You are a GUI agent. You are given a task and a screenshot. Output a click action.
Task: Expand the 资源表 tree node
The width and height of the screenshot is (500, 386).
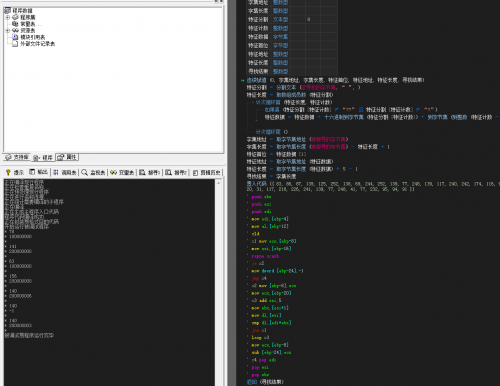click(8, 30)
